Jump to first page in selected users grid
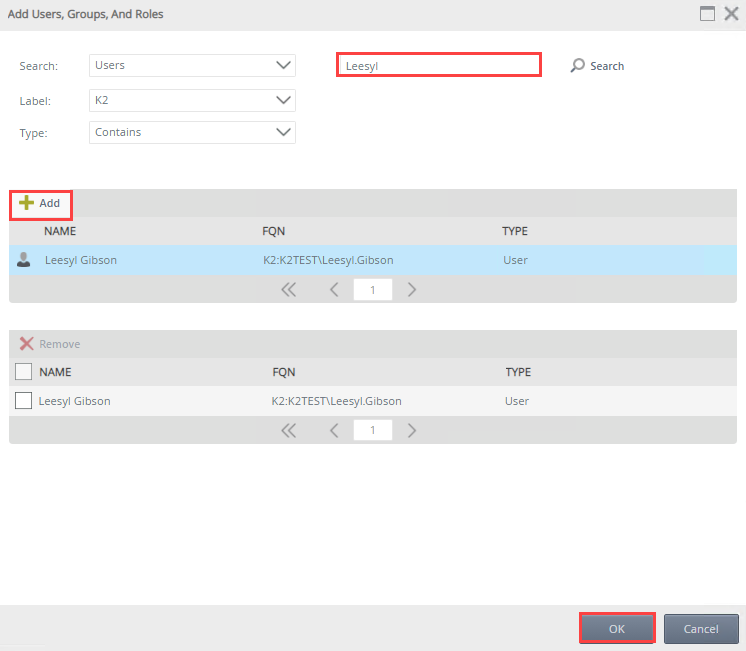746x651 pixels. (x=289, y=431)
